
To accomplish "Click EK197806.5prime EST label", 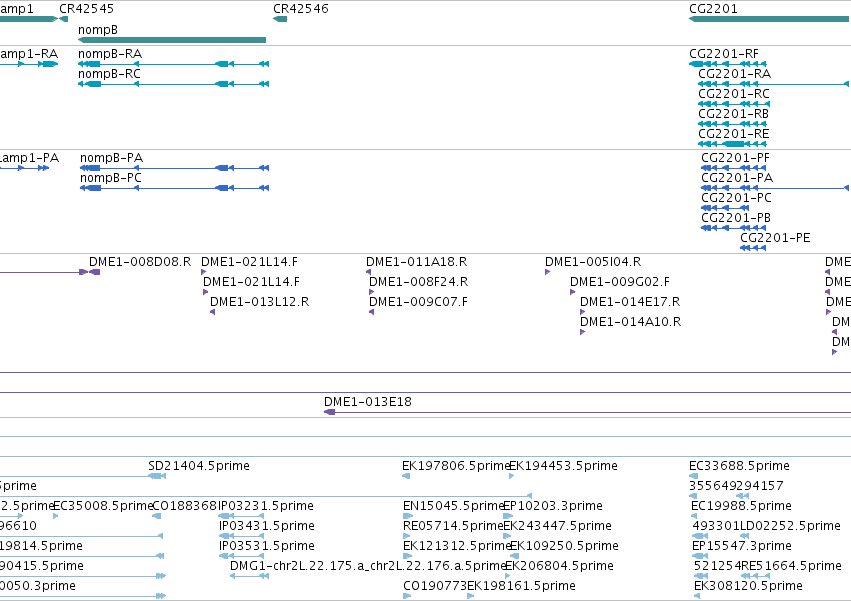I will (455, 466).
